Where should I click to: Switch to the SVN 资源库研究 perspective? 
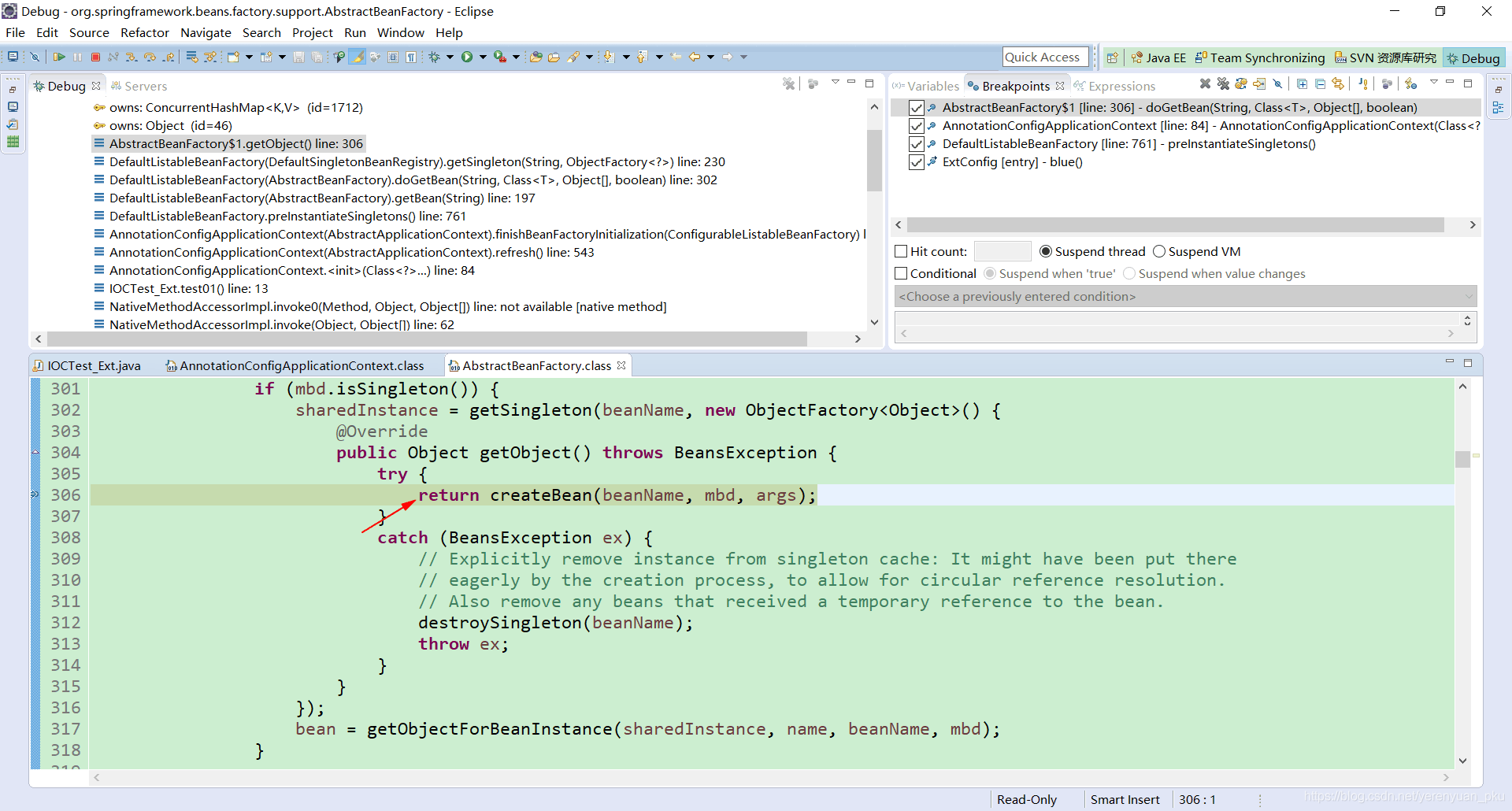(x=1385, y=57)
